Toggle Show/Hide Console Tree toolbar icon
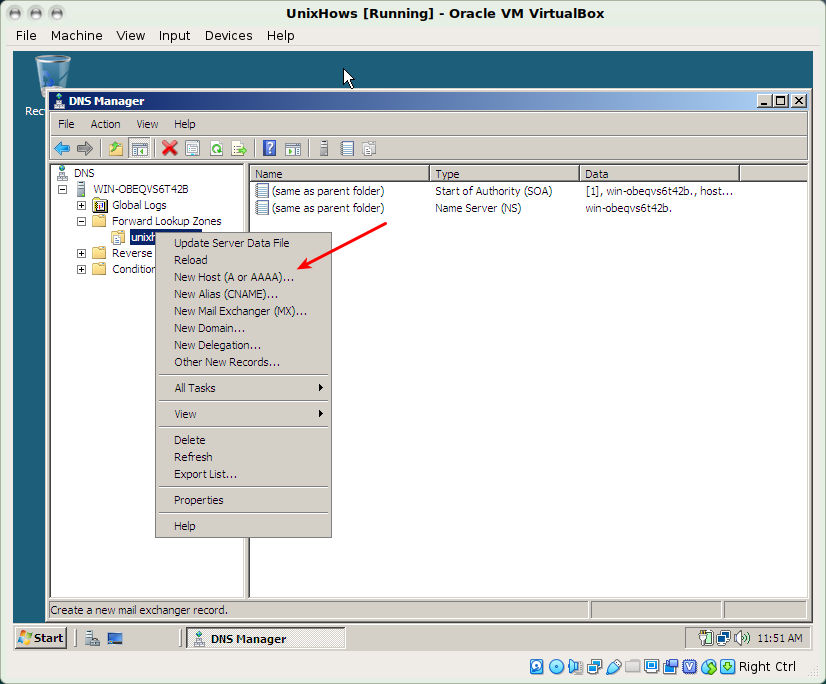826x684 pixels. [140, 149]
